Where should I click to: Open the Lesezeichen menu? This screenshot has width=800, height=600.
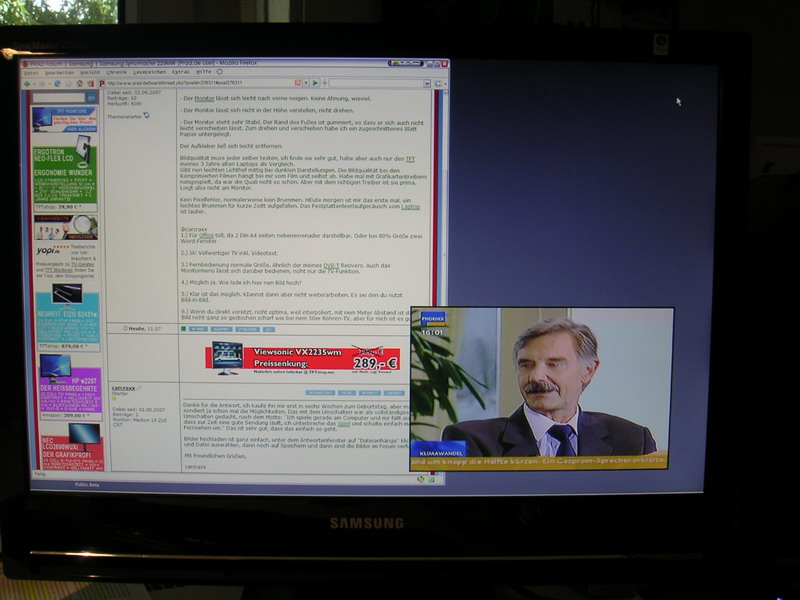click(x=148, y=72)
